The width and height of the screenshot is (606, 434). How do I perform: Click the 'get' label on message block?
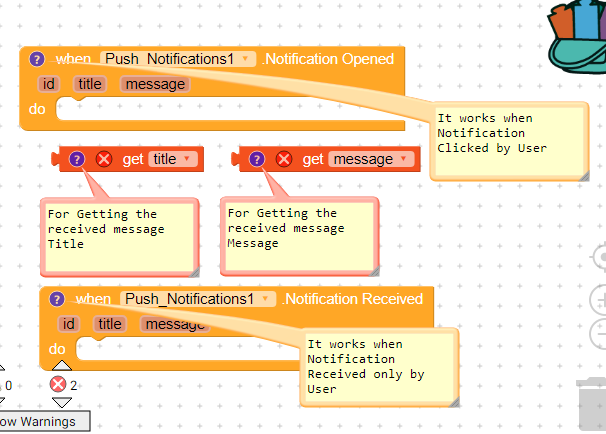click(x=313, y=160)
